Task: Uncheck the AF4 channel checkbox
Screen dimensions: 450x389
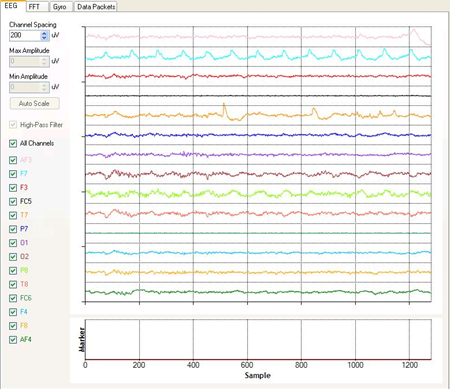Action: coord(13,340)
